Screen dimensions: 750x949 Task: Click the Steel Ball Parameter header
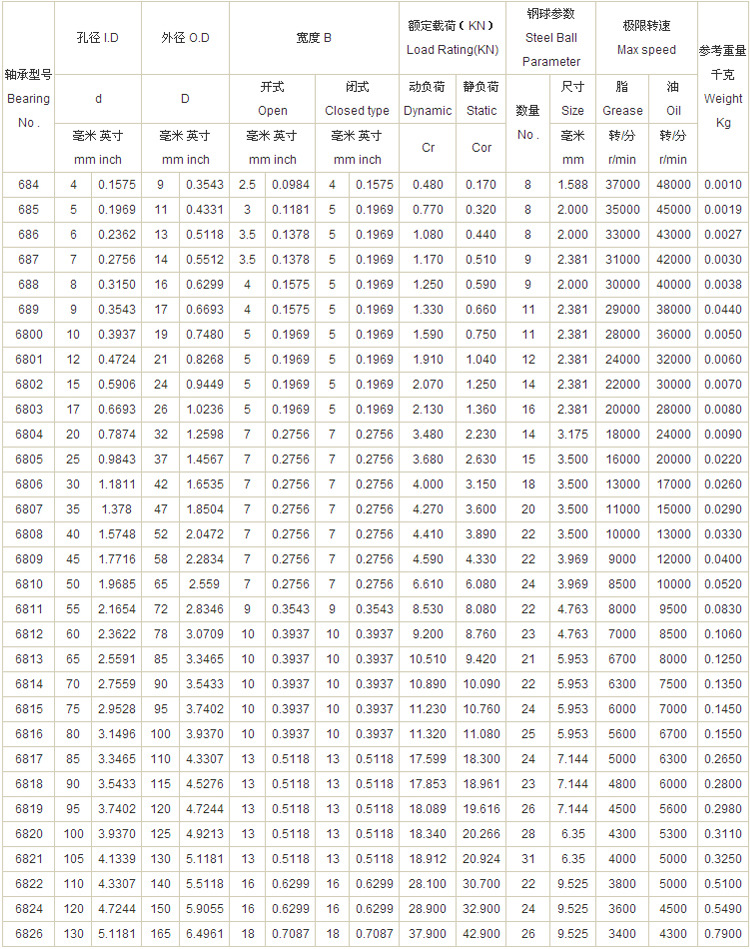(551, 38)
